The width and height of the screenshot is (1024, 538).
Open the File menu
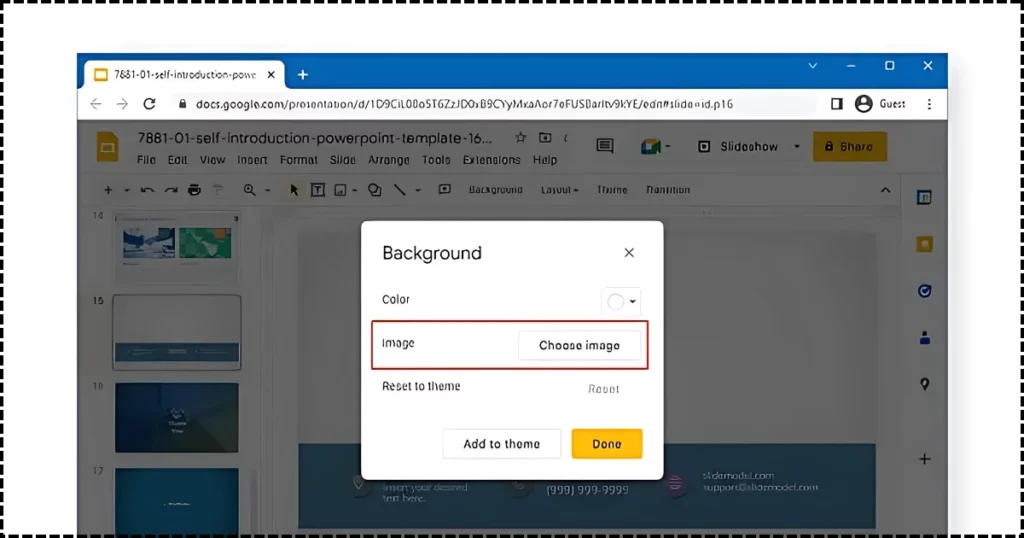pyautogui.click(x=146, y=160)
